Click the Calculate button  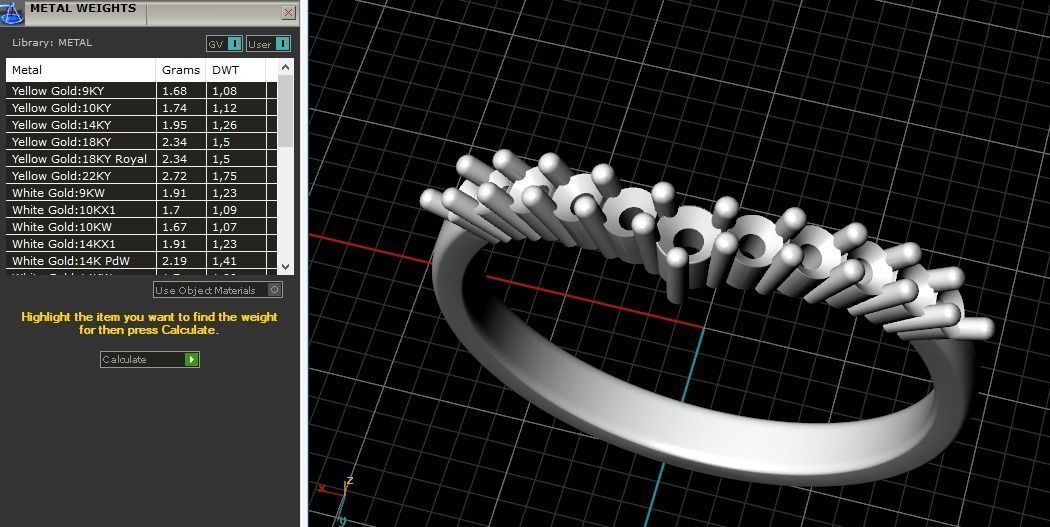(149, 360)
